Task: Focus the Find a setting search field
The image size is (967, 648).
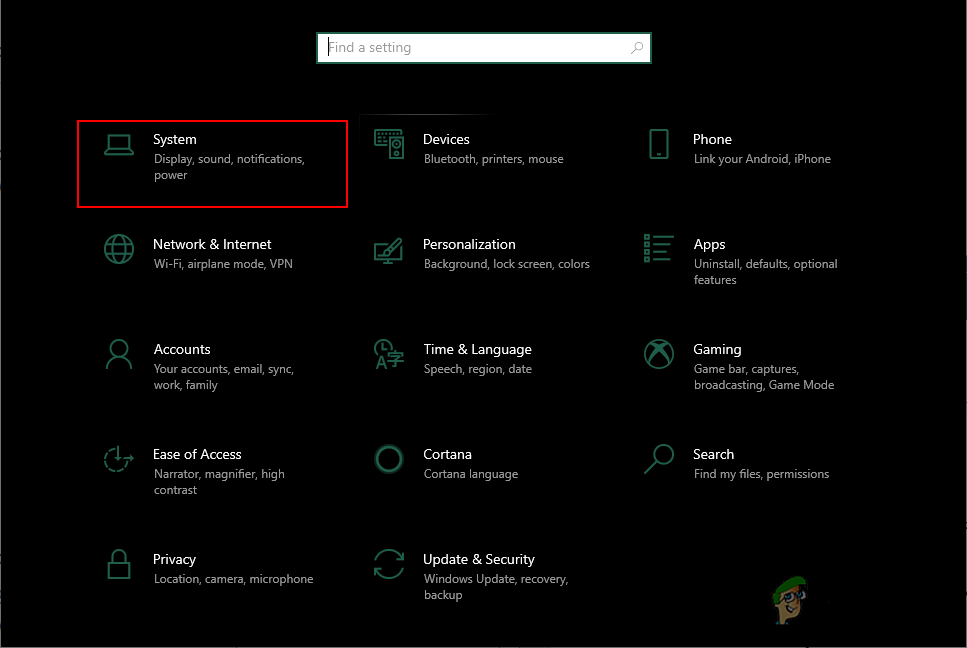Action: click(x=484, y=47)
